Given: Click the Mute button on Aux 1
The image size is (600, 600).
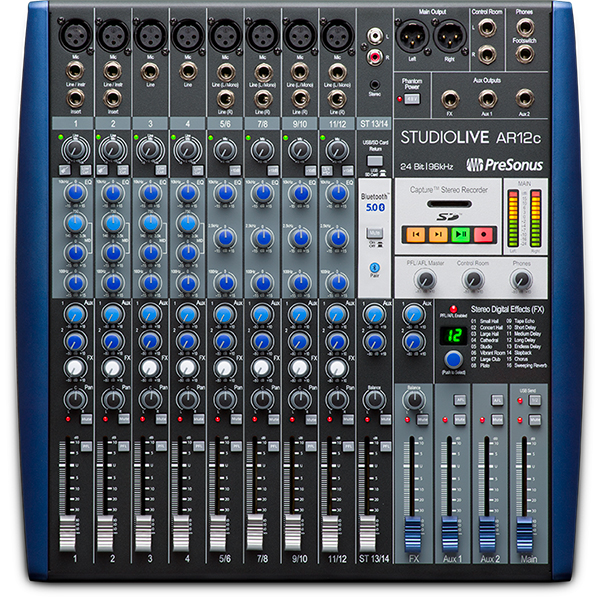Looking at the screenshot, I should (460, 419).
